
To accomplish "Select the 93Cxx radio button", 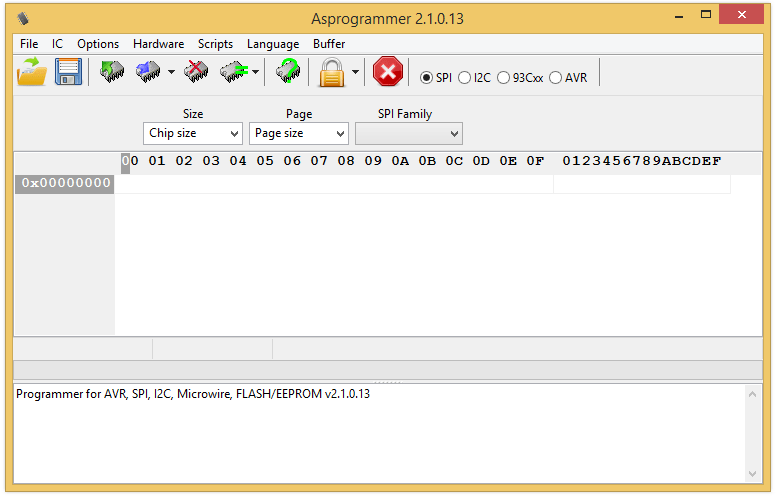I will point(520,78).
